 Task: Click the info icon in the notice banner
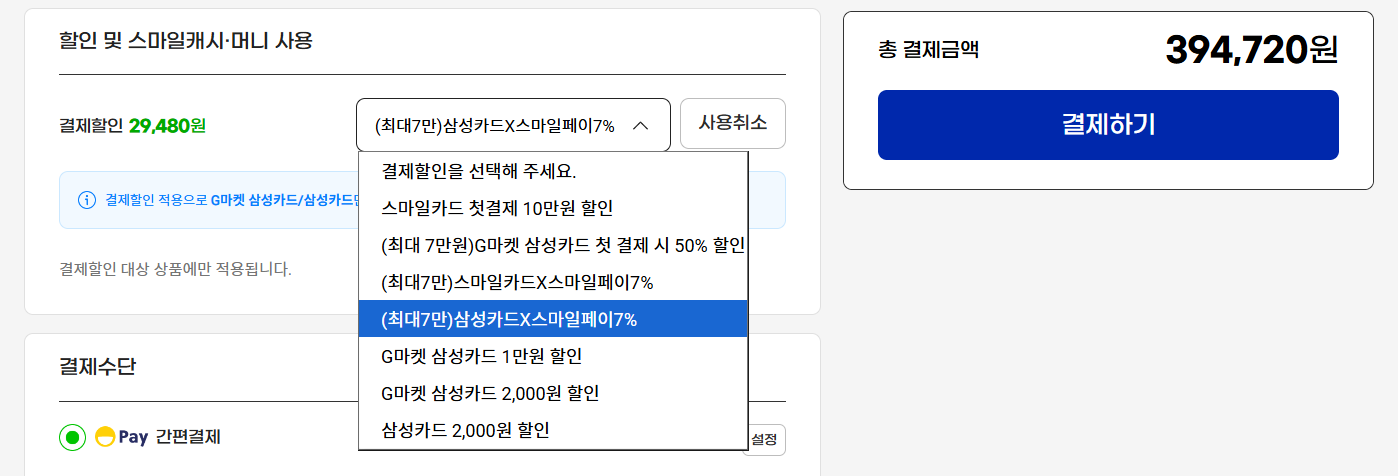tap(87, 200)
